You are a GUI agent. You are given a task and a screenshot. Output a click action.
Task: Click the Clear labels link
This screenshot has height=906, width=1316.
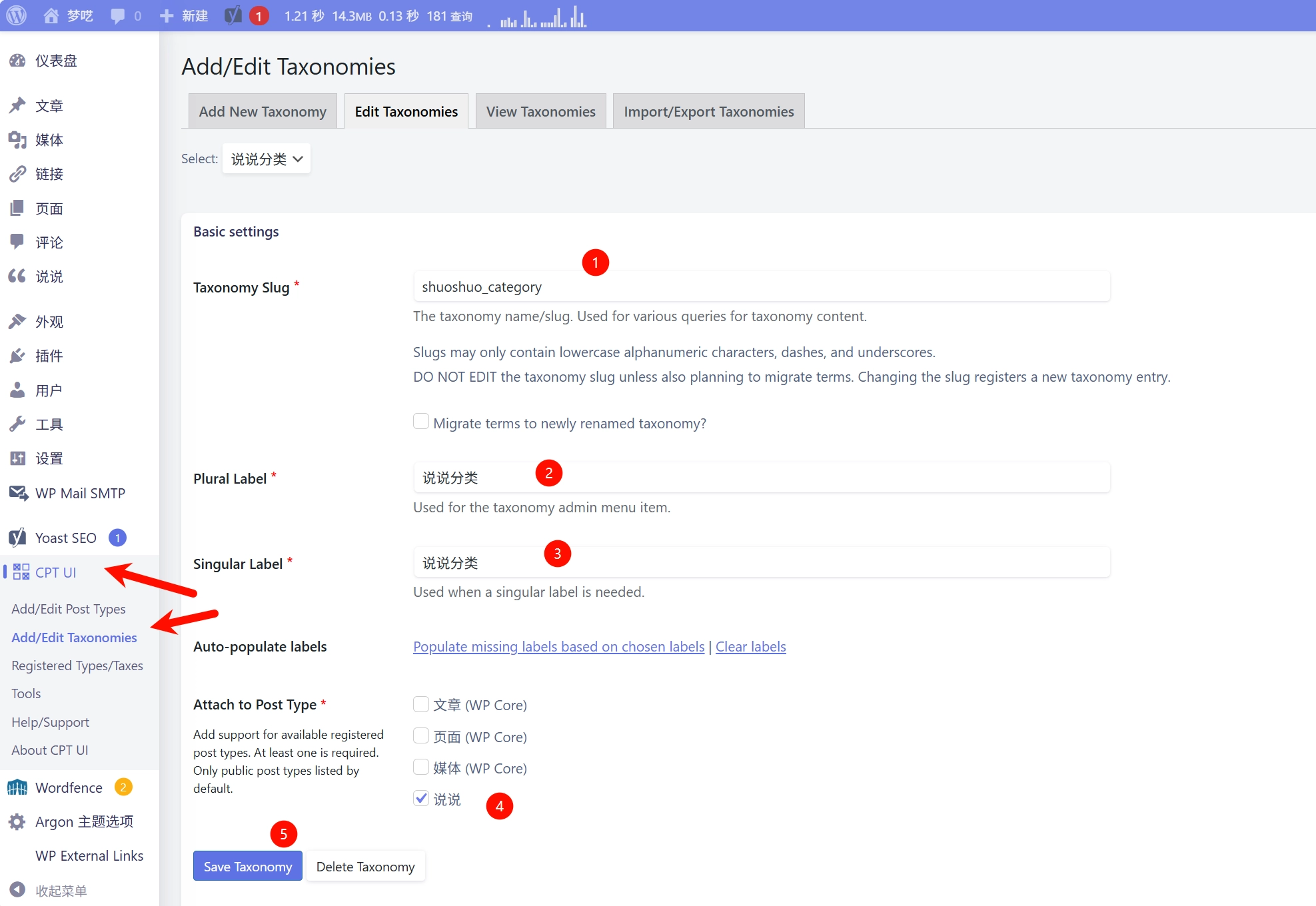pyautogui.click(x=750, y=646)
